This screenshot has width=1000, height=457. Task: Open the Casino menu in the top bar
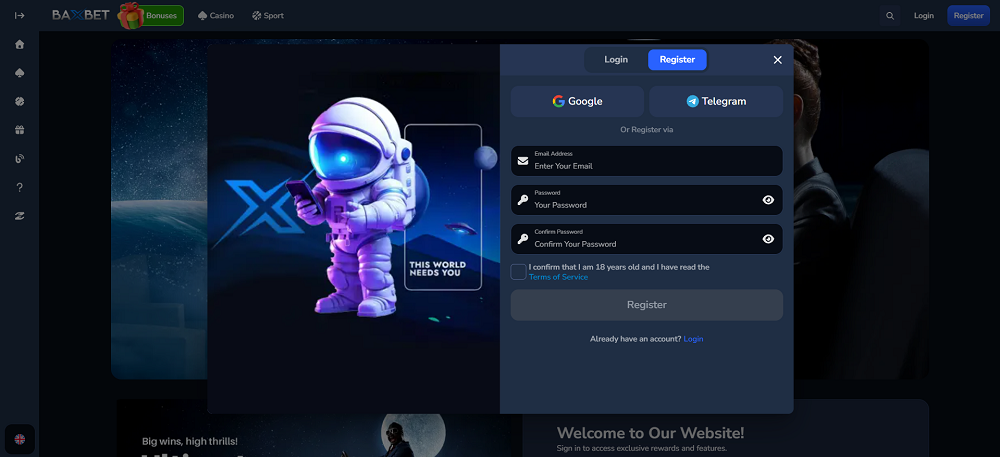[x=216, y=16]
